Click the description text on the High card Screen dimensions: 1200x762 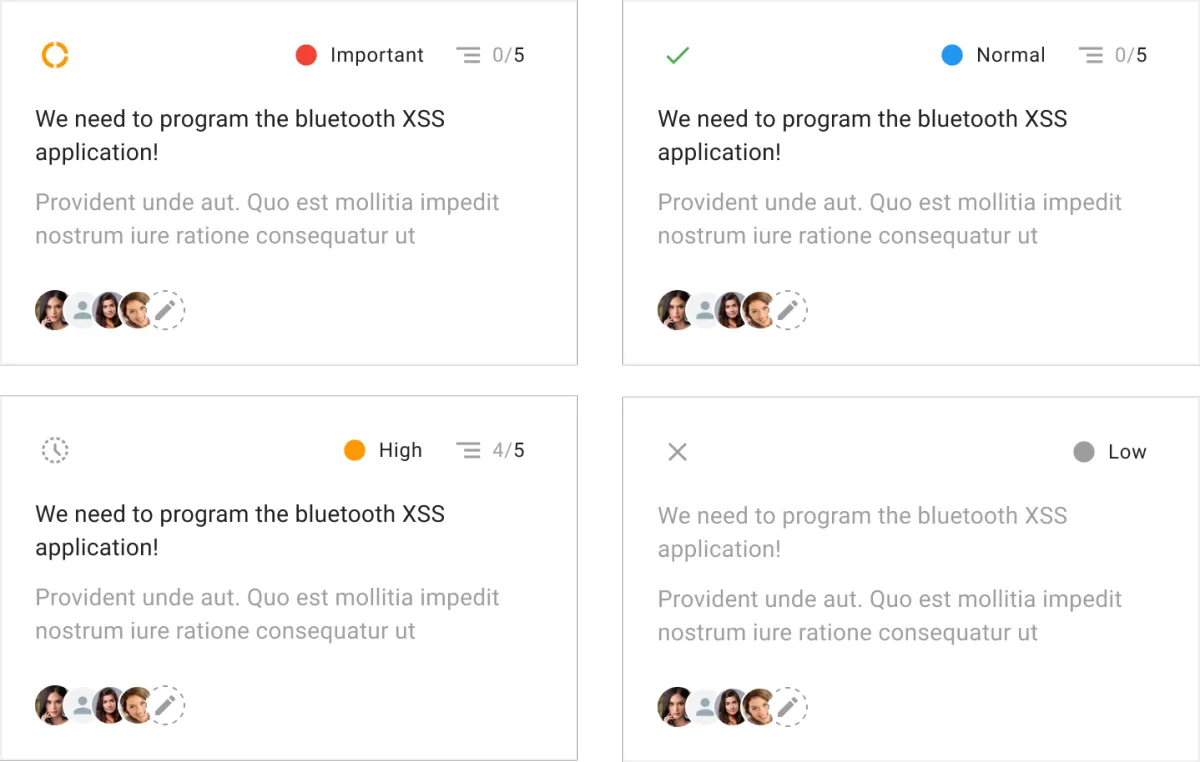pyautogui.click(x=267, y=614)
